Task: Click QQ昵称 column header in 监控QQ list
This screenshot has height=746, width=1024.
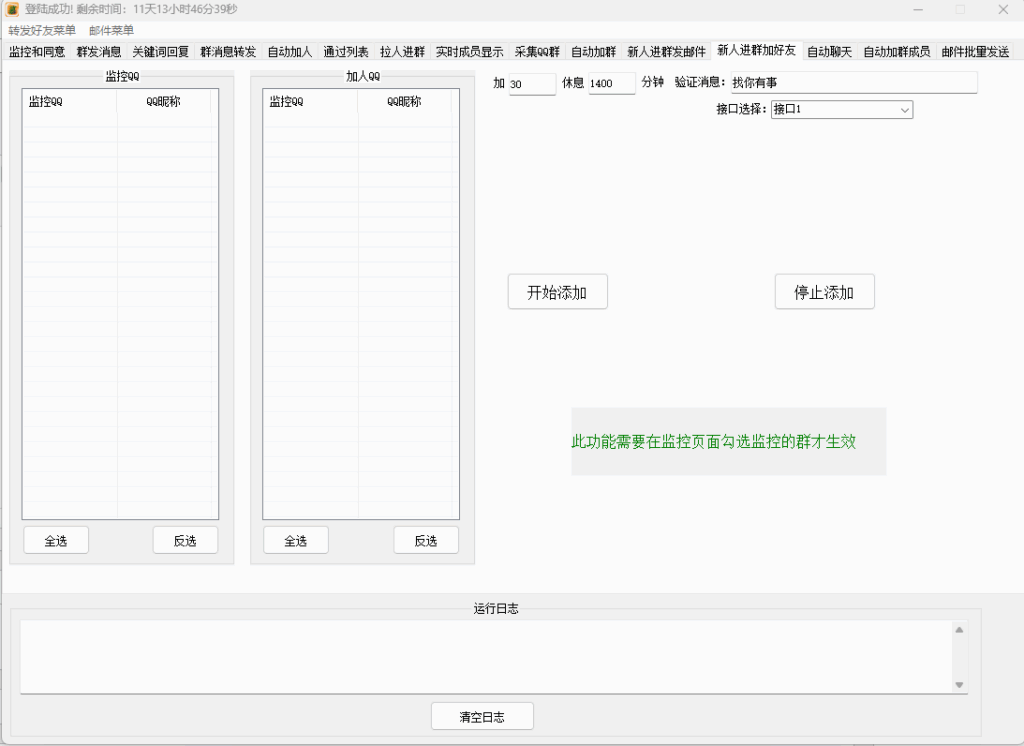Action: pos(164,101)
